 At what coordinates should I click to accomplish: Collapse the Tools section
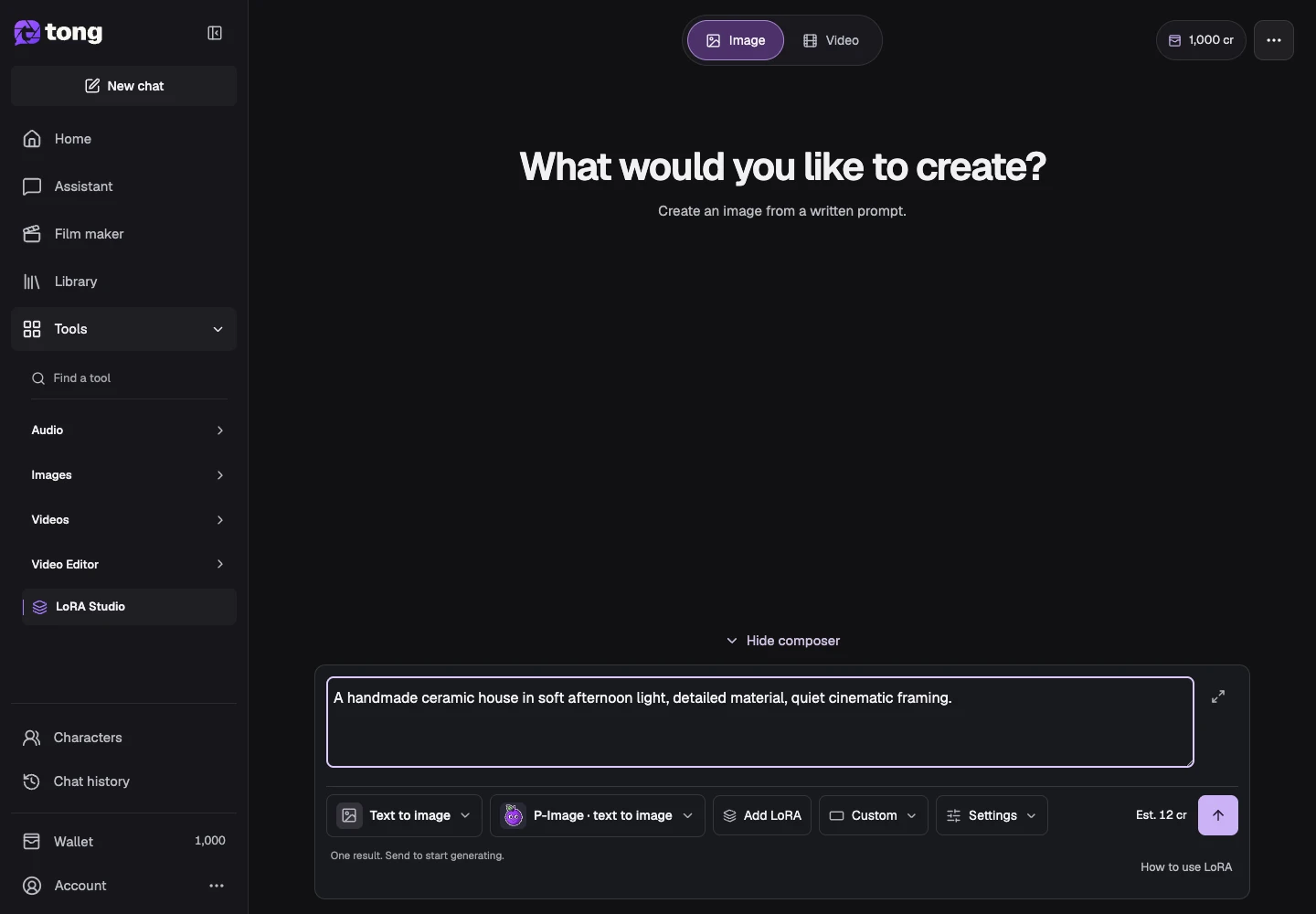coord(124,329)
